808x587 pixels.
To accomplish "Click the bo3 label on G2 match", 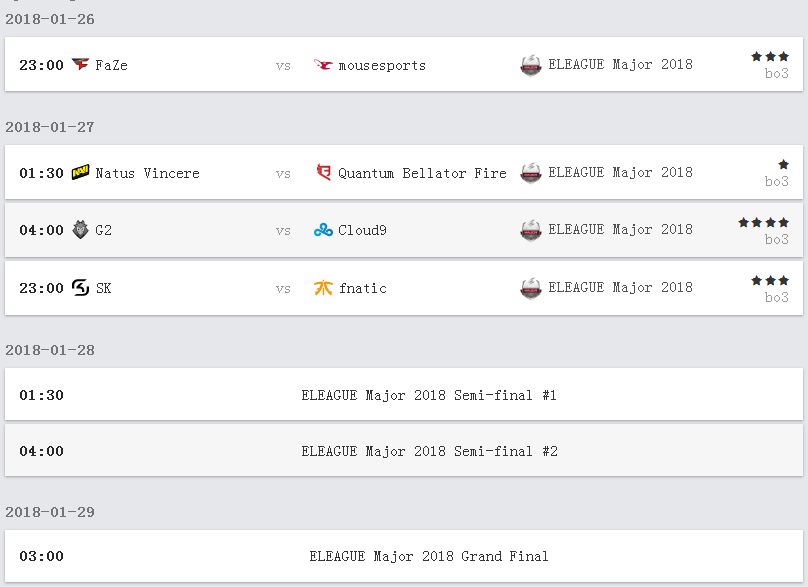I will click(x=777, y=239).
